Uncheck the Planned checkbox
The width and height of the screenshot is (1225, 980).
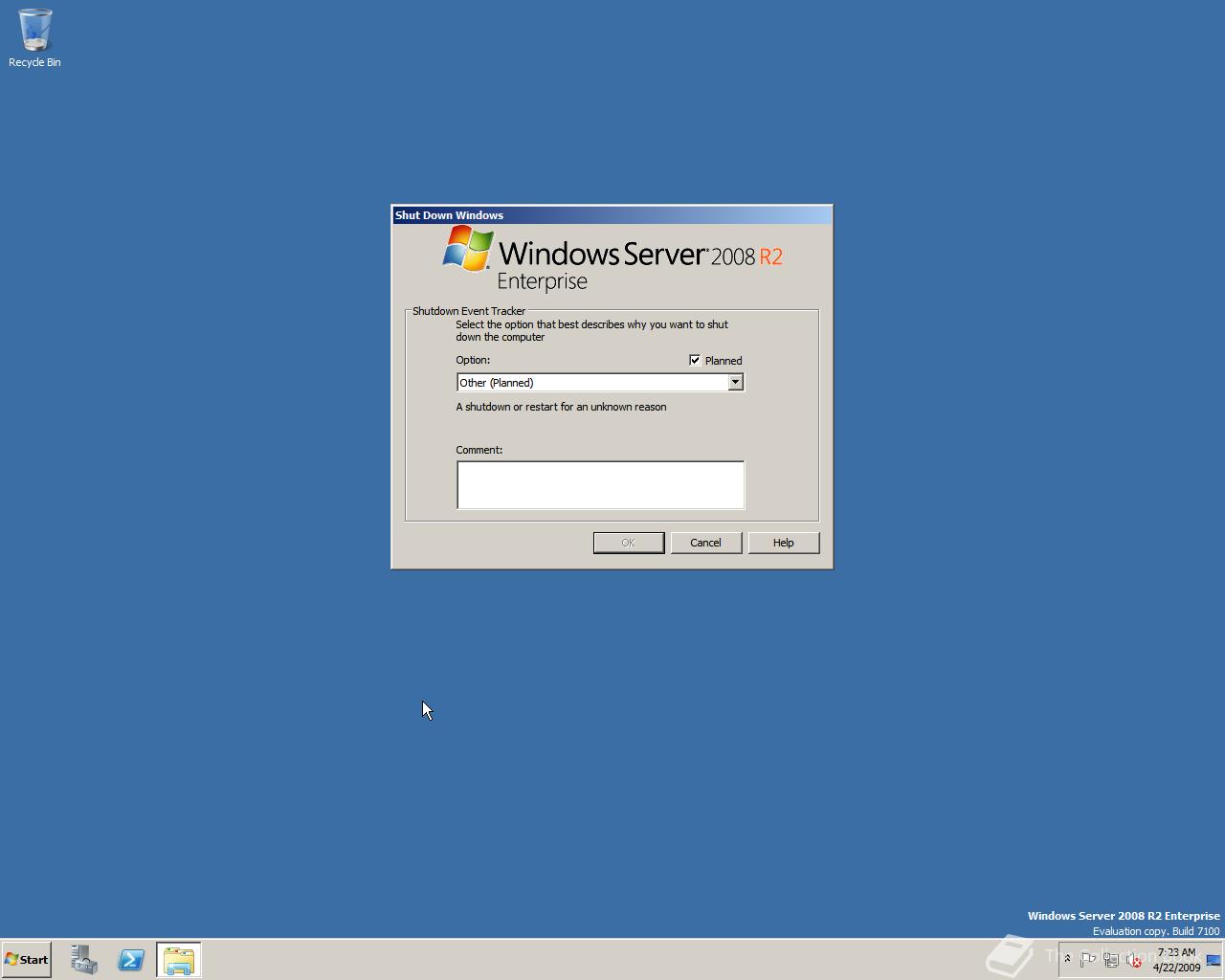[x=695, y=360]
